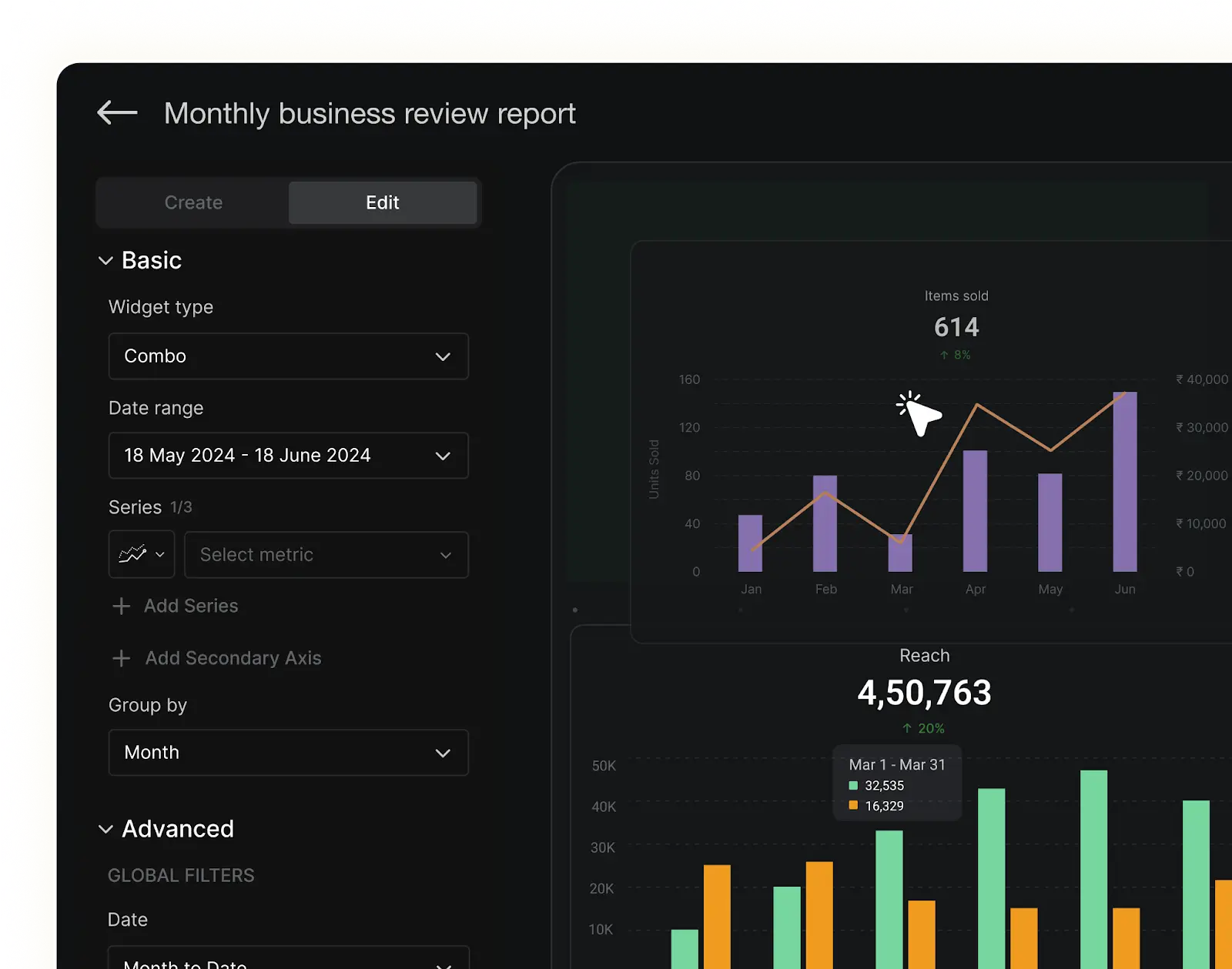
Task: Click the GLOBAL FILTERS heading
Action: pyautogui.click(x=181, y=875)
